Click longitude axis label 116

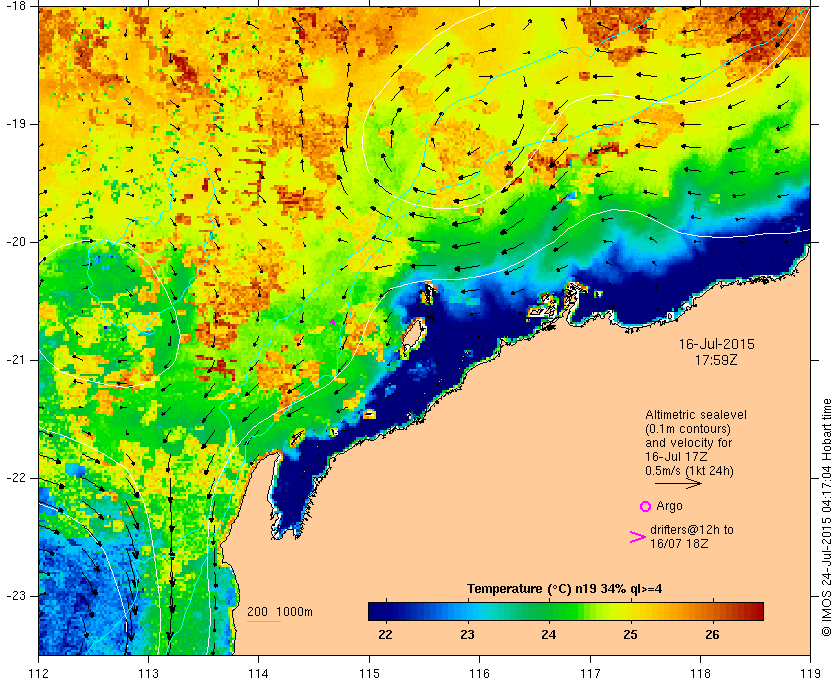pos(479,672)
